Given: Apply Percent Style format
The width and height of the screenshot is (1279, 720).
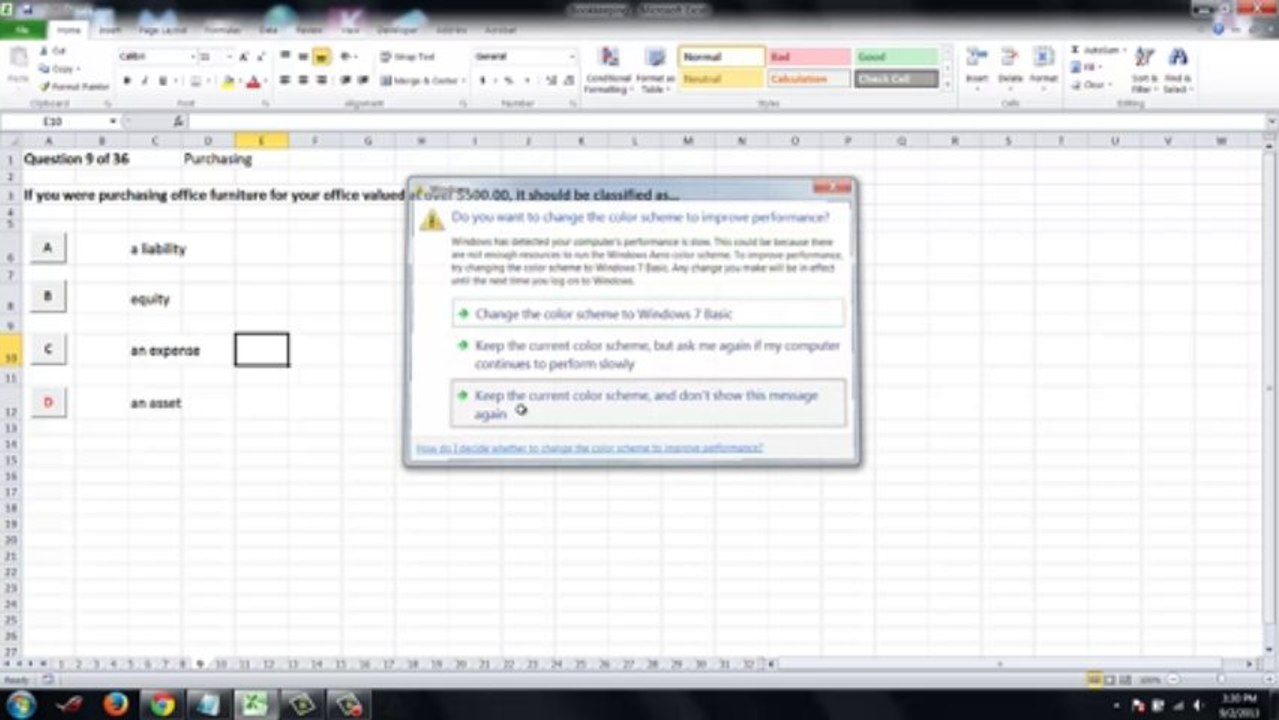Looking at the screenshot, I should 507,80.
